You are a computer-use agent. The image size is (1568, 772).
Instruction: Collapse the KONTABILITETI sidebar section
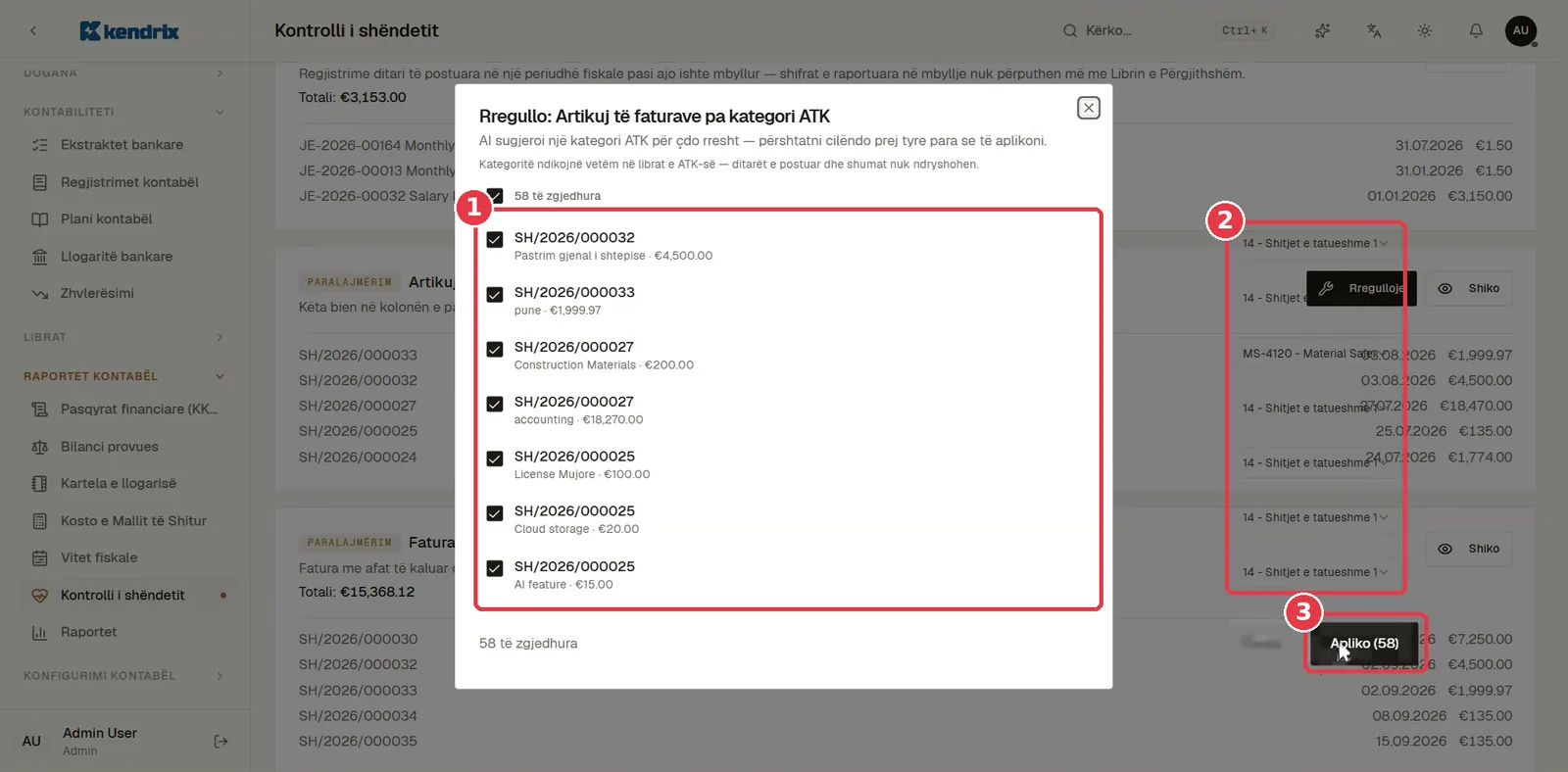click(x=124, y=112)
